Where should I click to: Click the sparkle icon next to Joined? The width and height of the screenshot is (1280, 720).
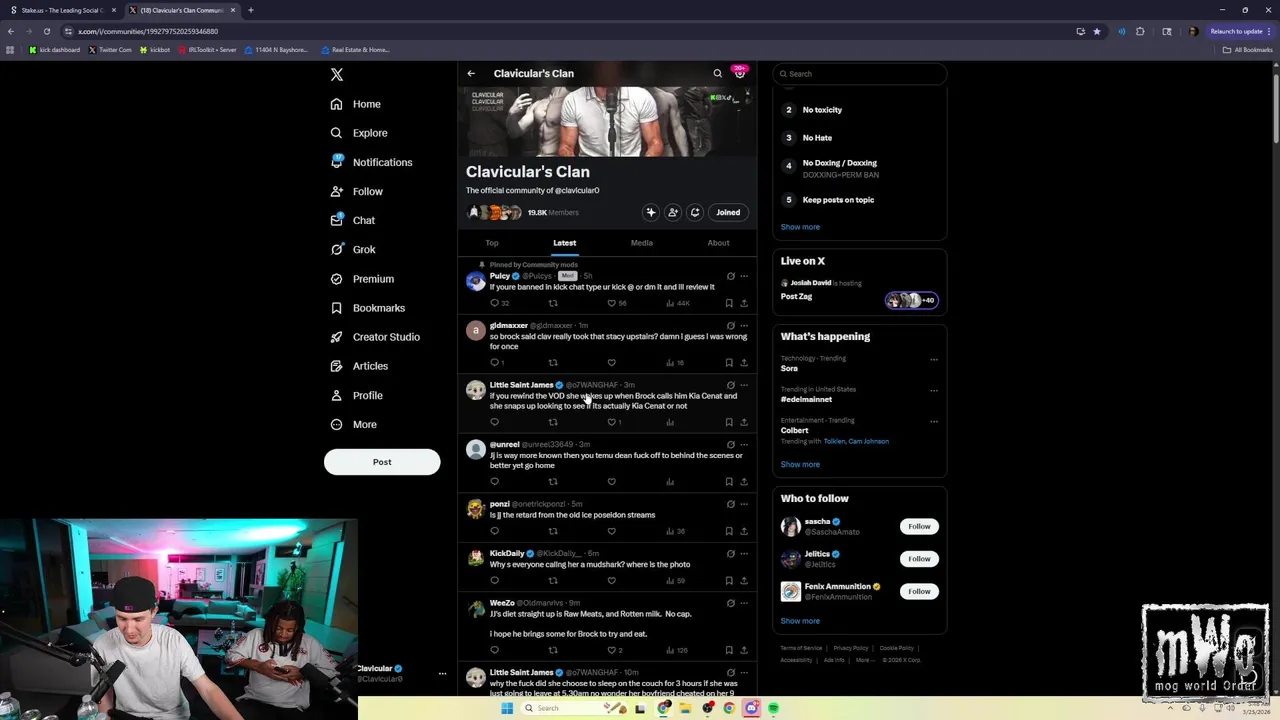coord(651,212)
